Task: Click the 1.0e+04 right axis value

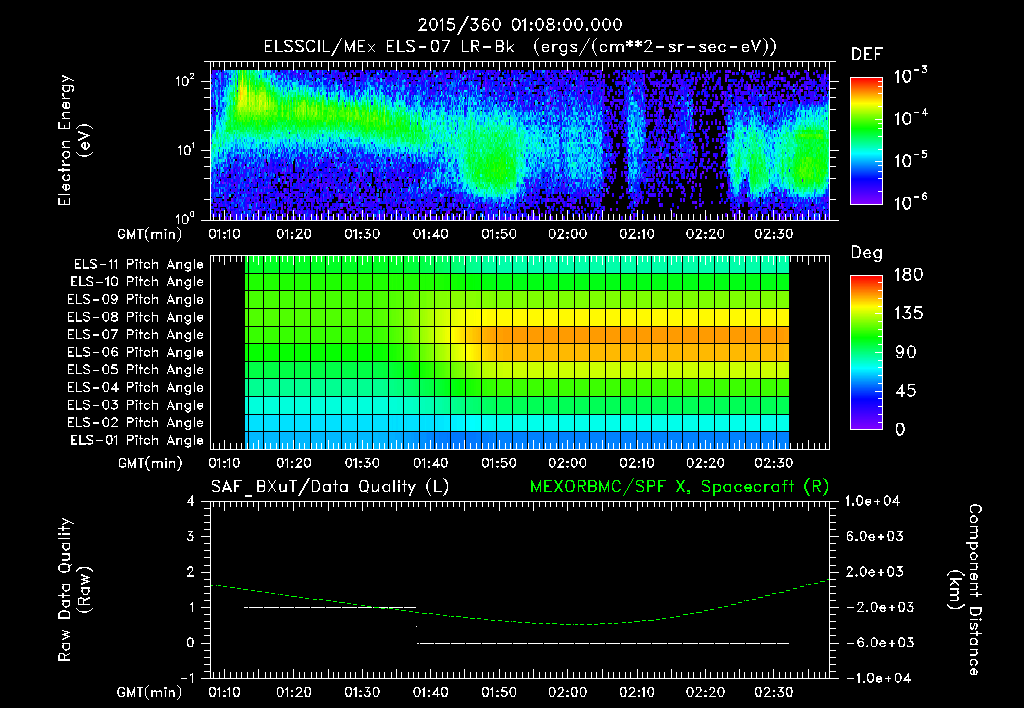Action: (x=872, y=501)
